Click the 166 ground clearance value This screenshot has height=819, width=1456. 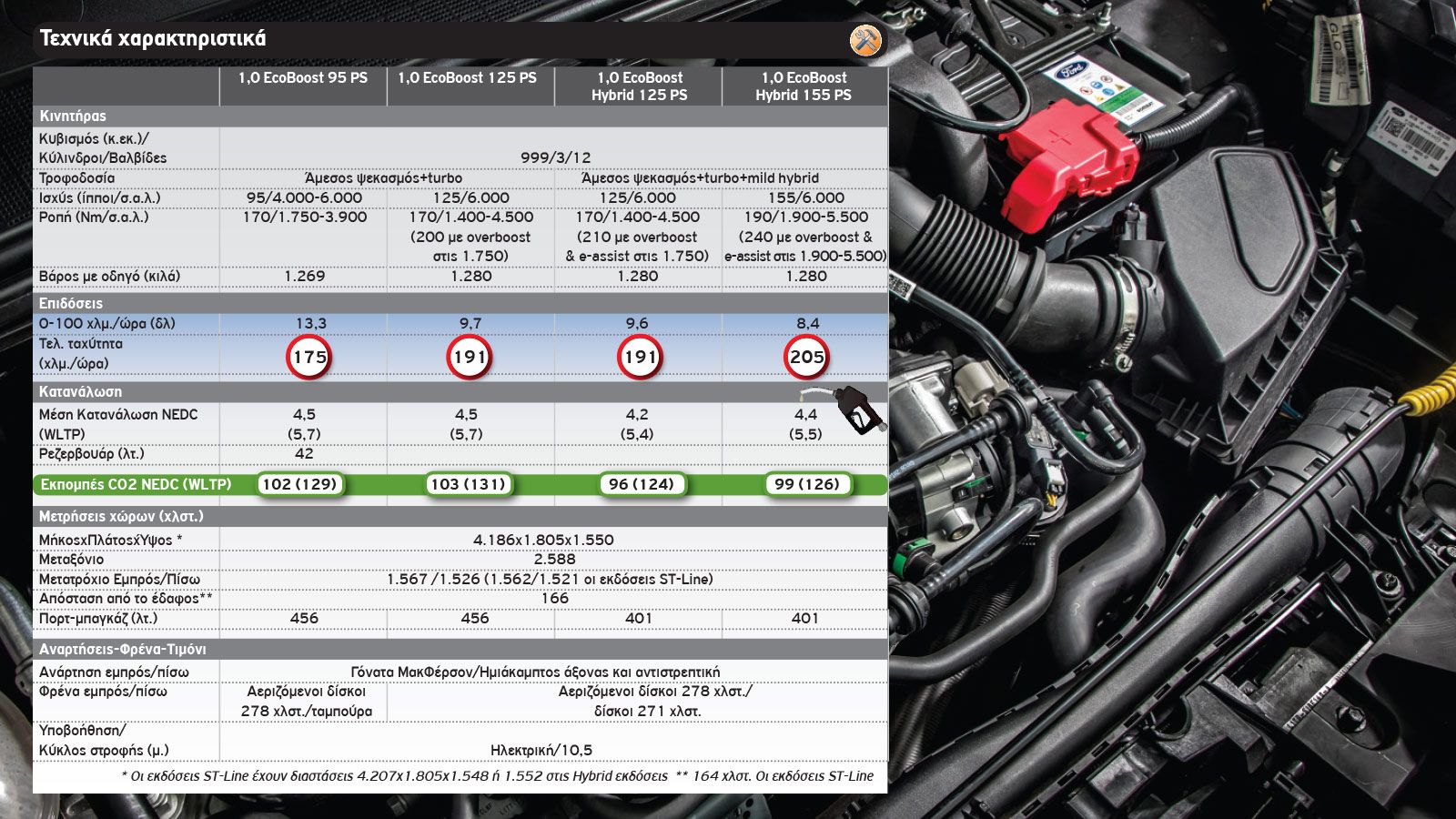pos(555,598)
